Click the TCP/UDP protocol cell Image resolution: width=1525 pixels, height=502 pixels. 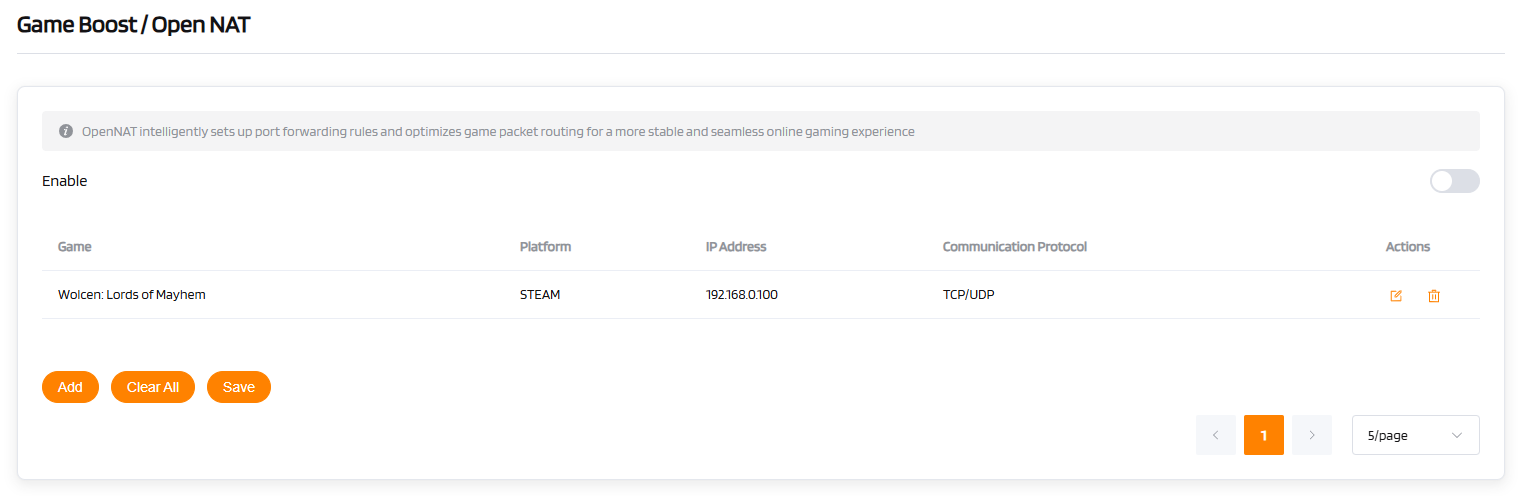pos(968,295)
